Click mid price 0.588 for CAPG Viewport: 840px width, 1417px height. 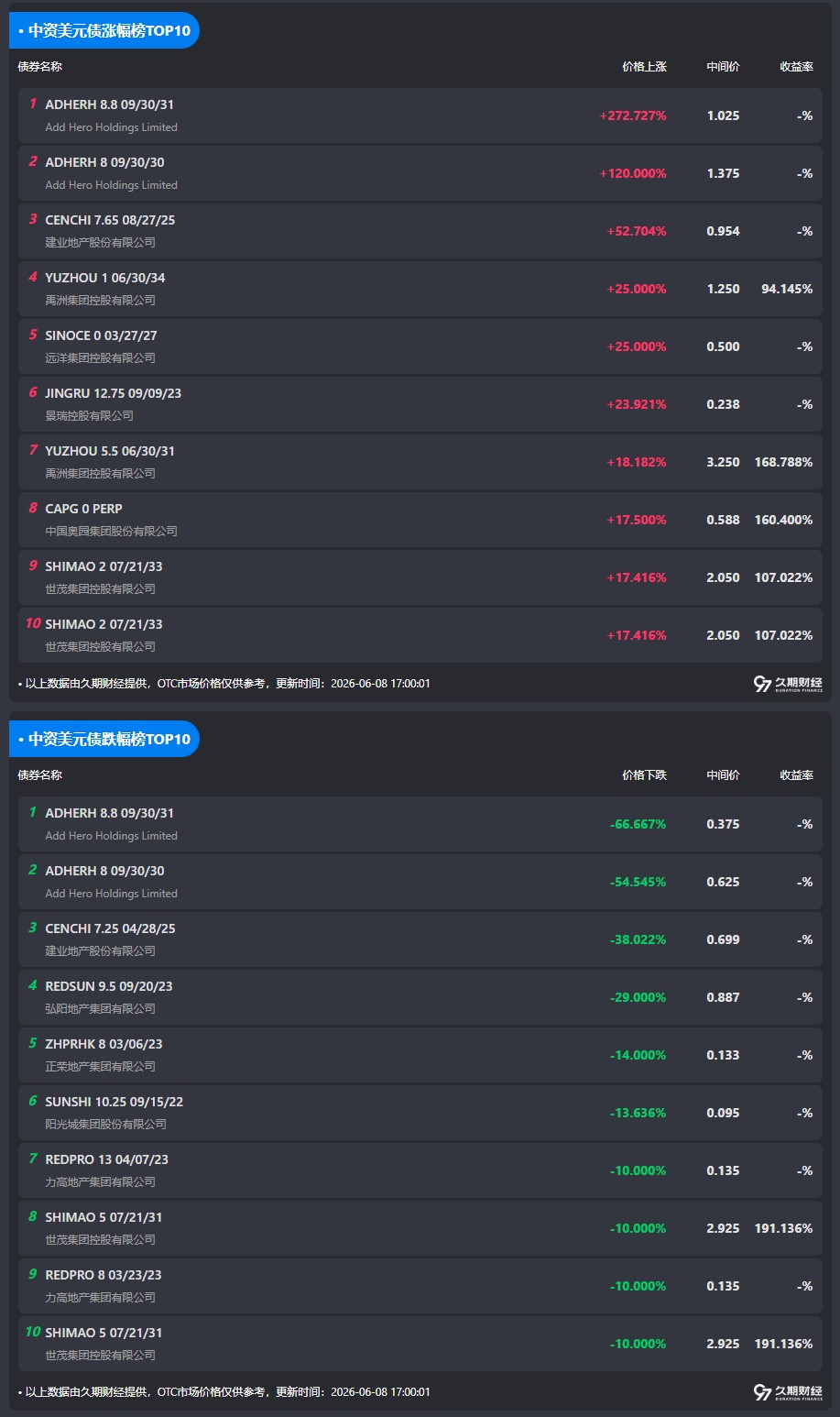click(x=723, y=520)
